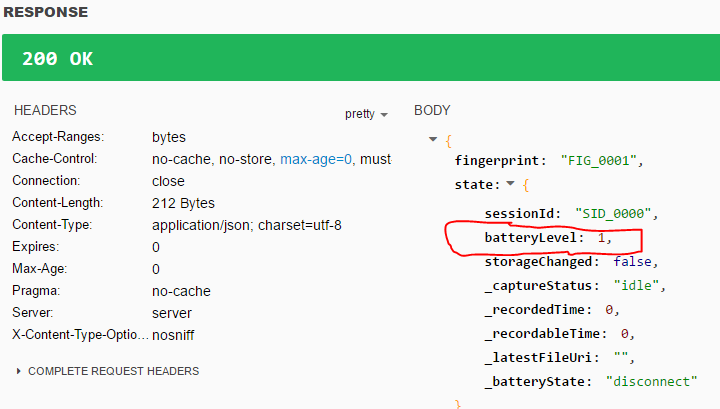Select the batteryLevel value 1
This screenshot has height=409, width=720.
click(601, 237)
